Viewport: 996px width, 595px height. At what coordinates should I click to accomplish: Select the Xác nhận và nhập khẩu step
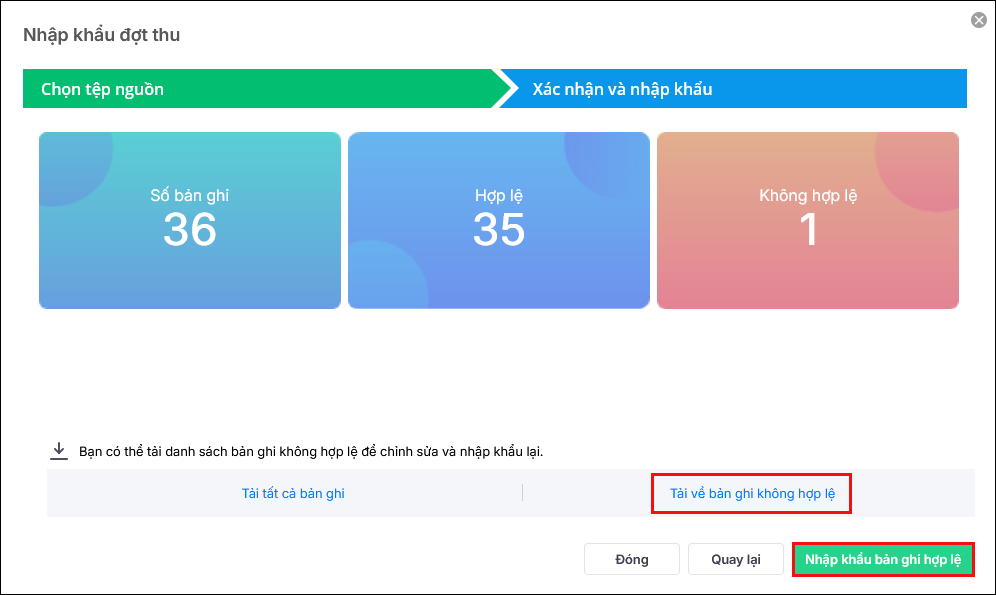[622, 89]
